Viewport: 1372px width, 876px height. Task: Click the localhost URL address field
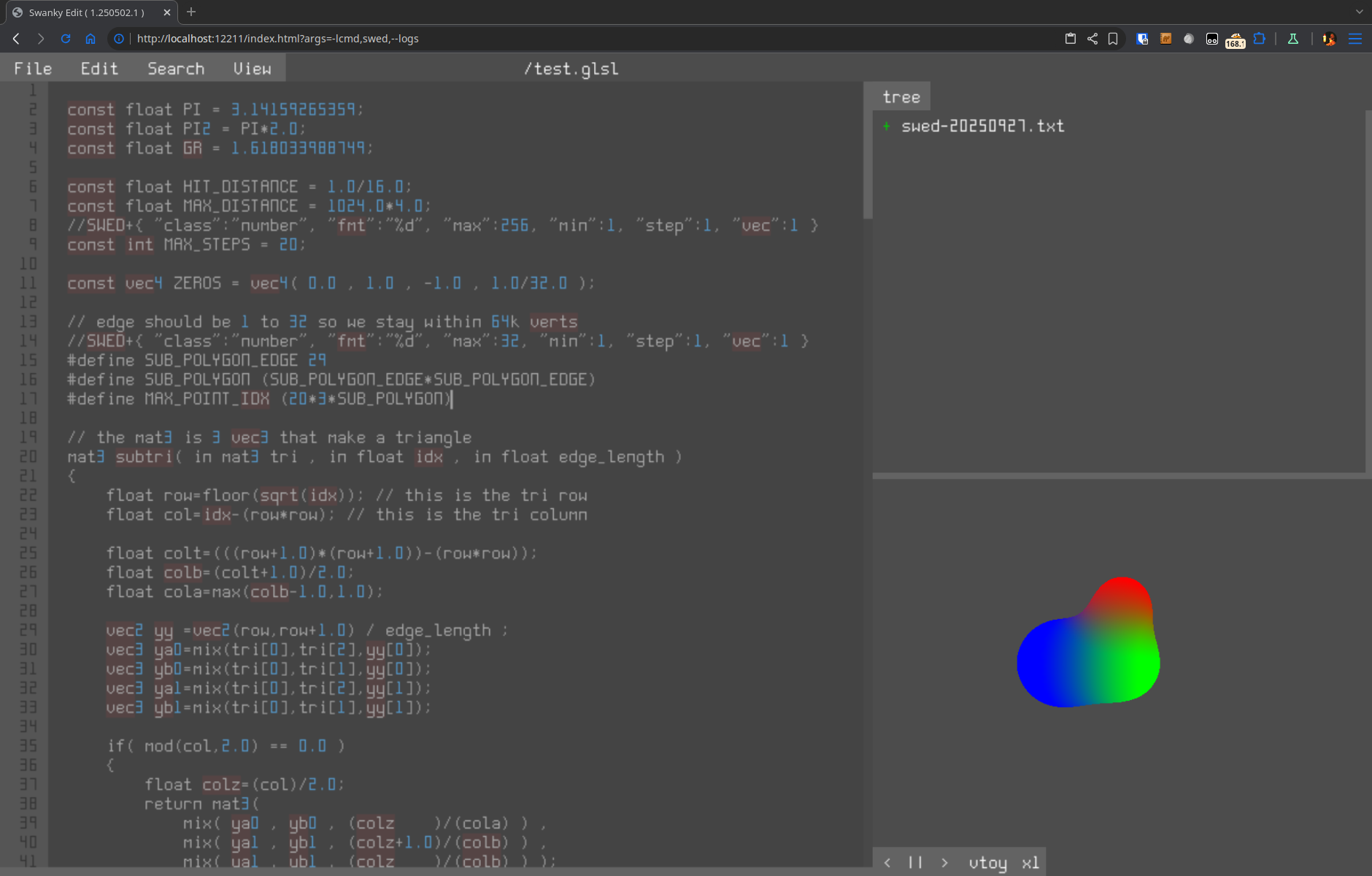(277, 39)
